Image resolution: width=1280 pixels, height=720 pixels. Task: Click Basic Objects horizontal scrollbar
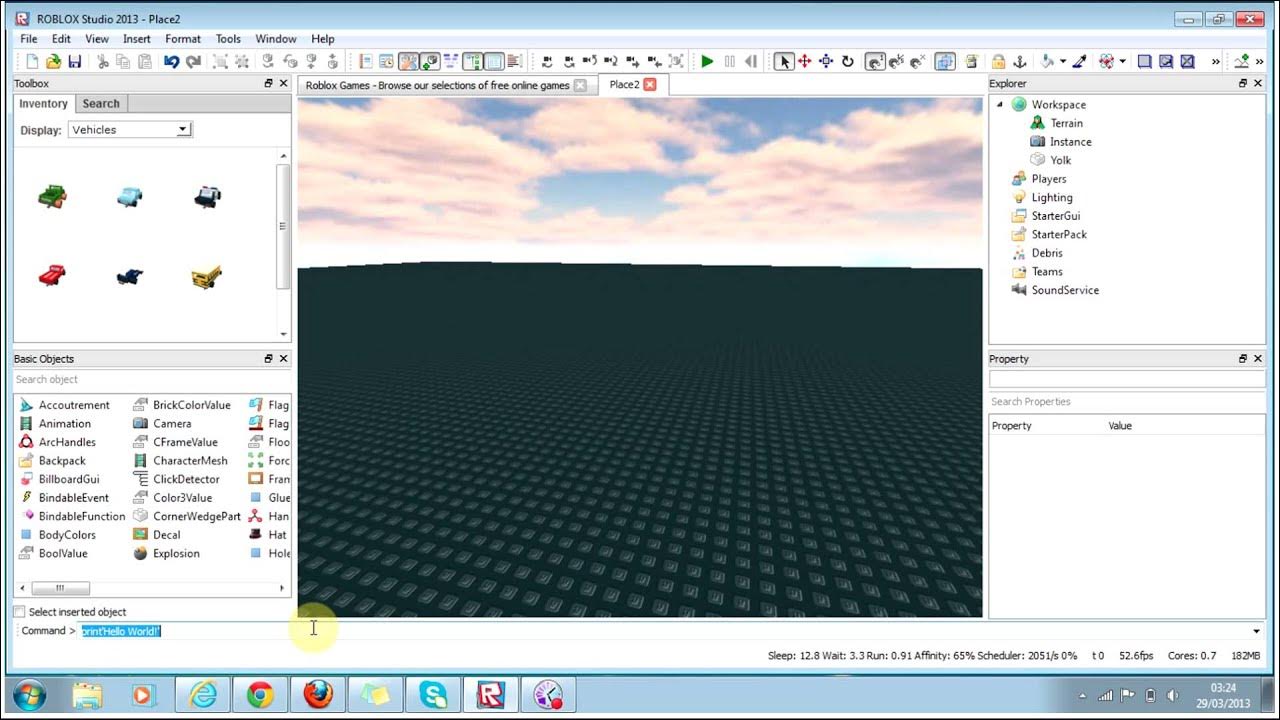click(60, 588)
